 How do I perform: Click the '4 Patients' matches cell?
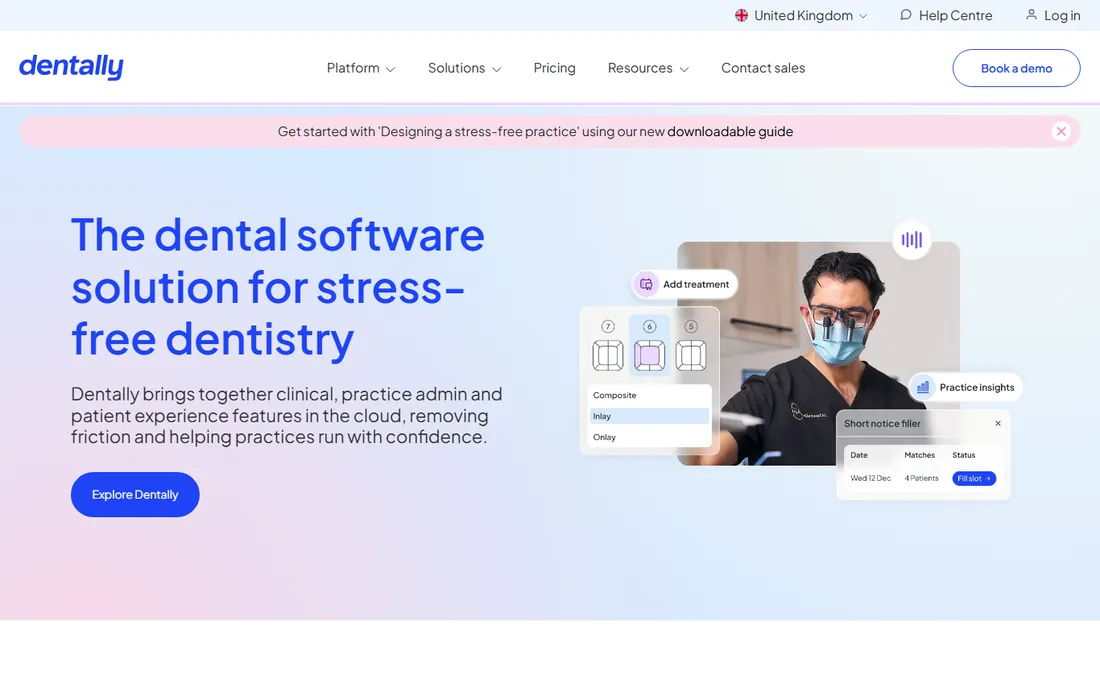[x=921, y=478]
